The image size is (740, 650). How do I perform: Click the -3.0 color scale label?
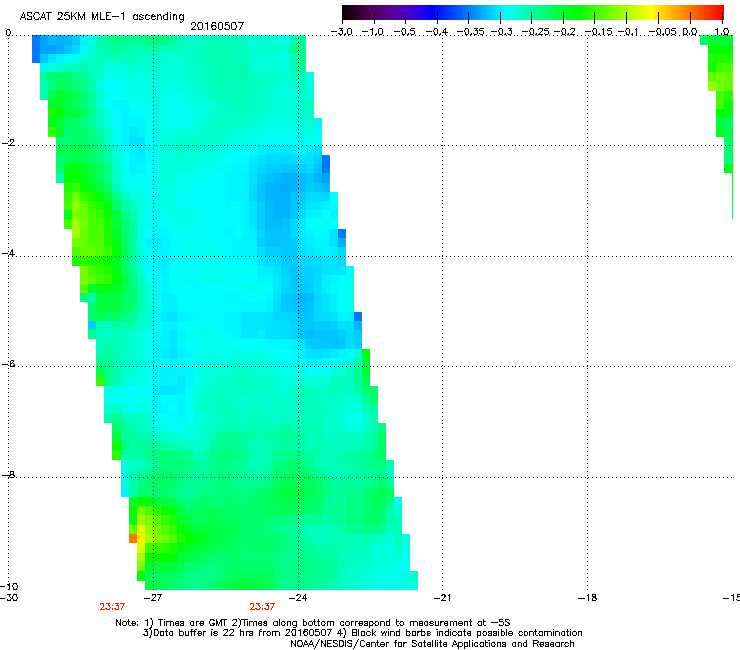click(x=342, y=32)
